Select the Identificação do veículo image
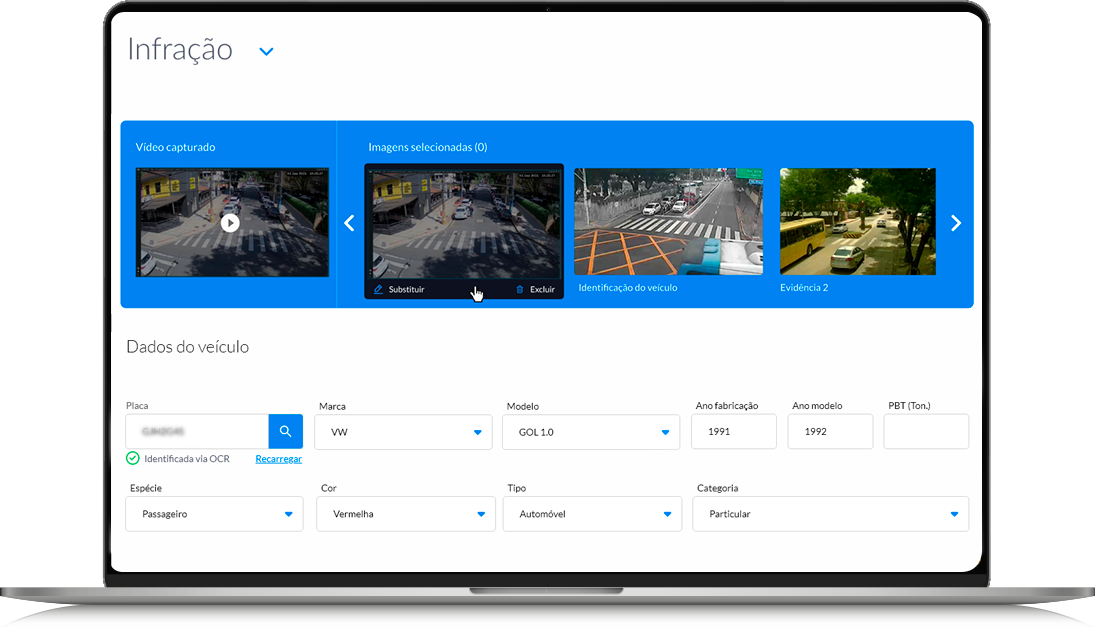 tap(668, 221)
